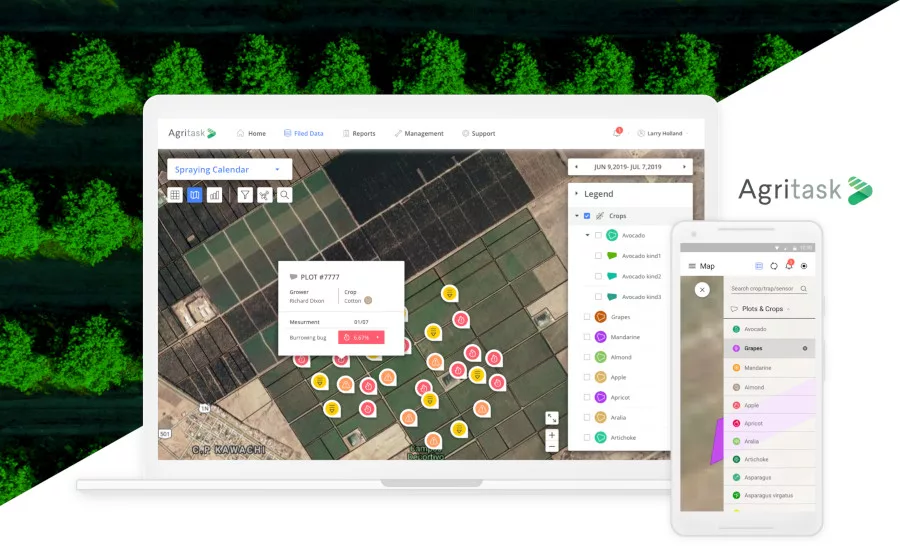Image resolution: width=900 pixels, height=550 pixels.
Task: Click the PLOT #7777 flag icon
Action: point(293,277)
